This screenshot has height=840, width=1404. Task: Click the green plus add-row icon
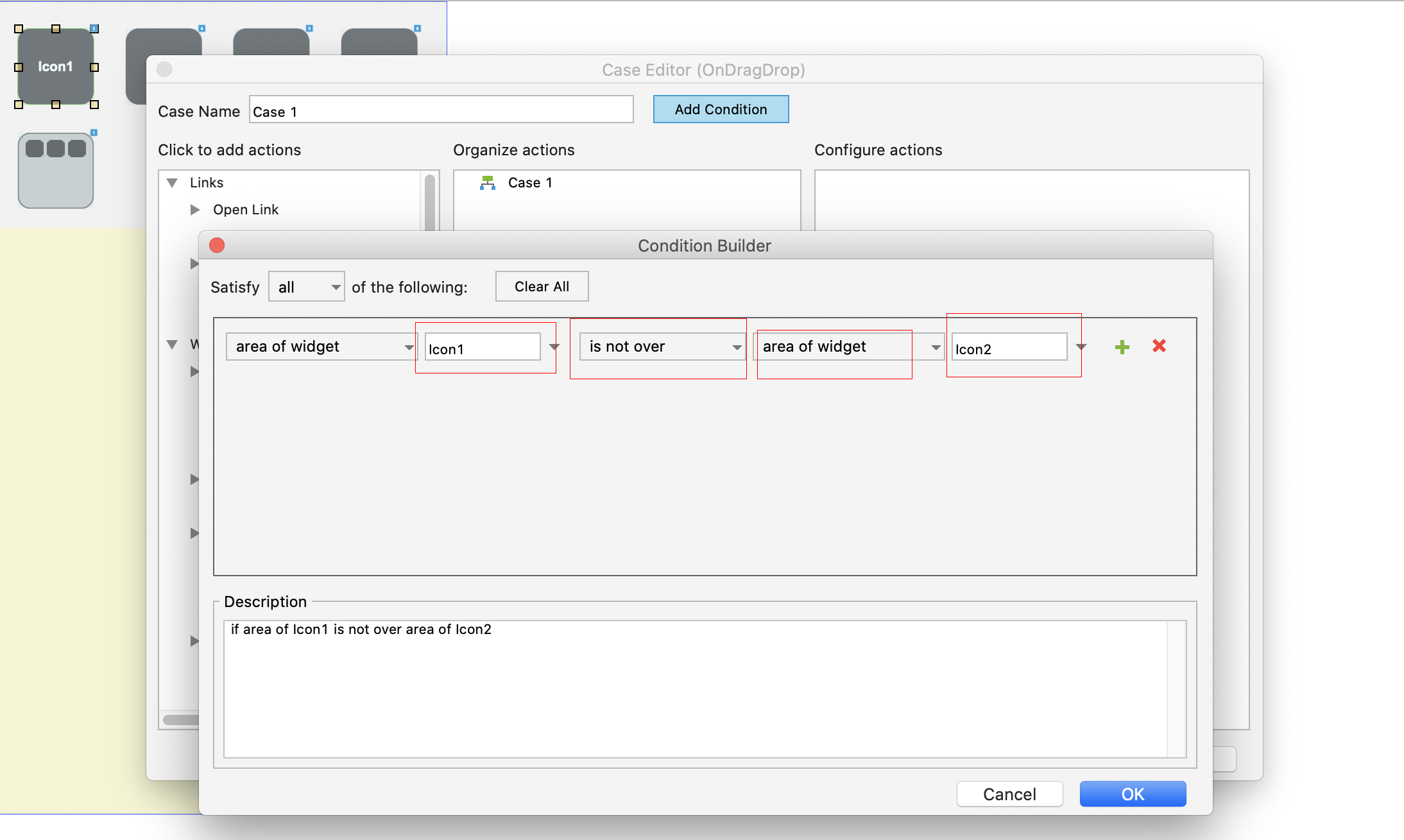[1122, 347]
